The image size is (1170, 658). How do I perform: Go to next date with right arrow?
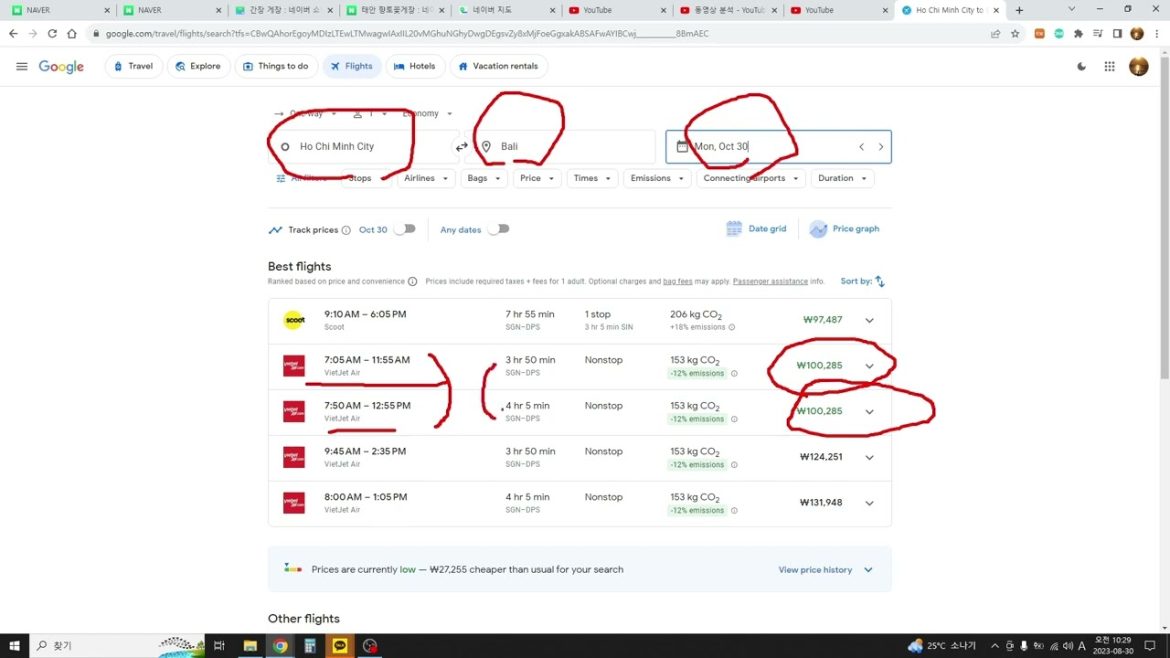coord(880,147)
